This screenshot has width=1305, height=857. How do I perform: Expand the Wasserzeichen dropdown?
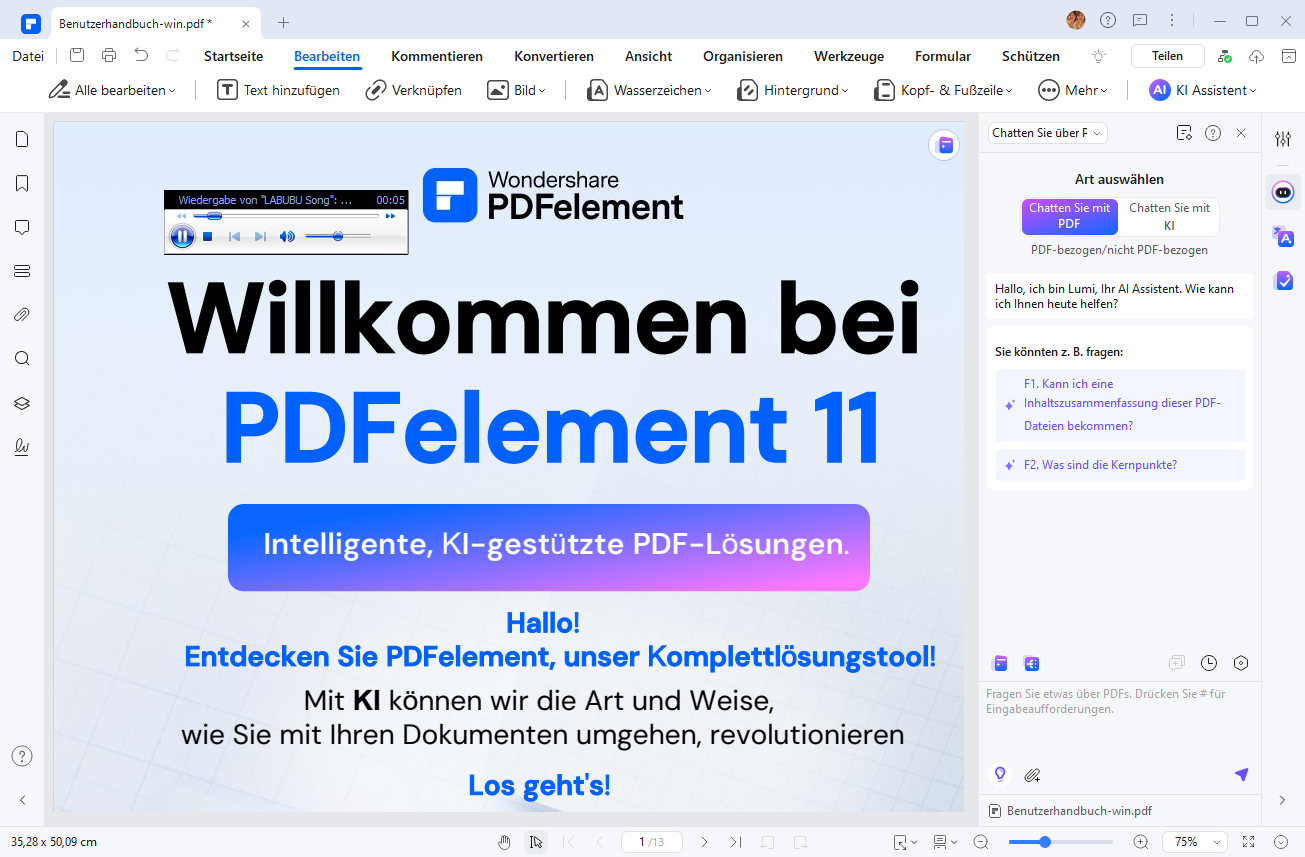click(649, 90)
